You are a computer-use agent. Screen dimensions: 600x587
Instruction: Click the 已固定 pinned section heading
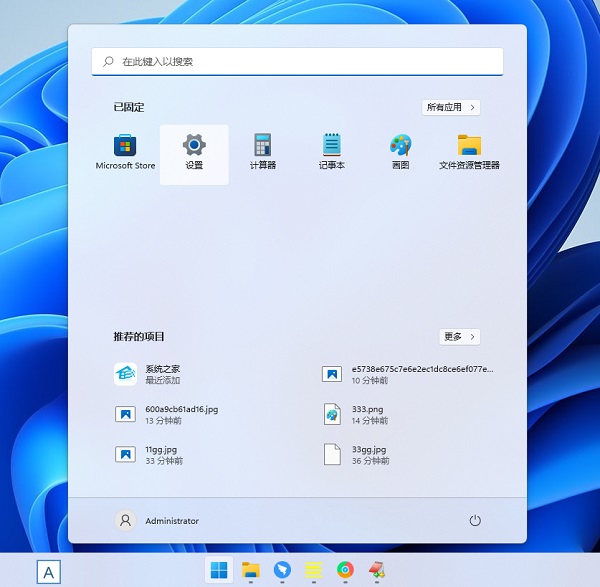[x=129, y=107]
